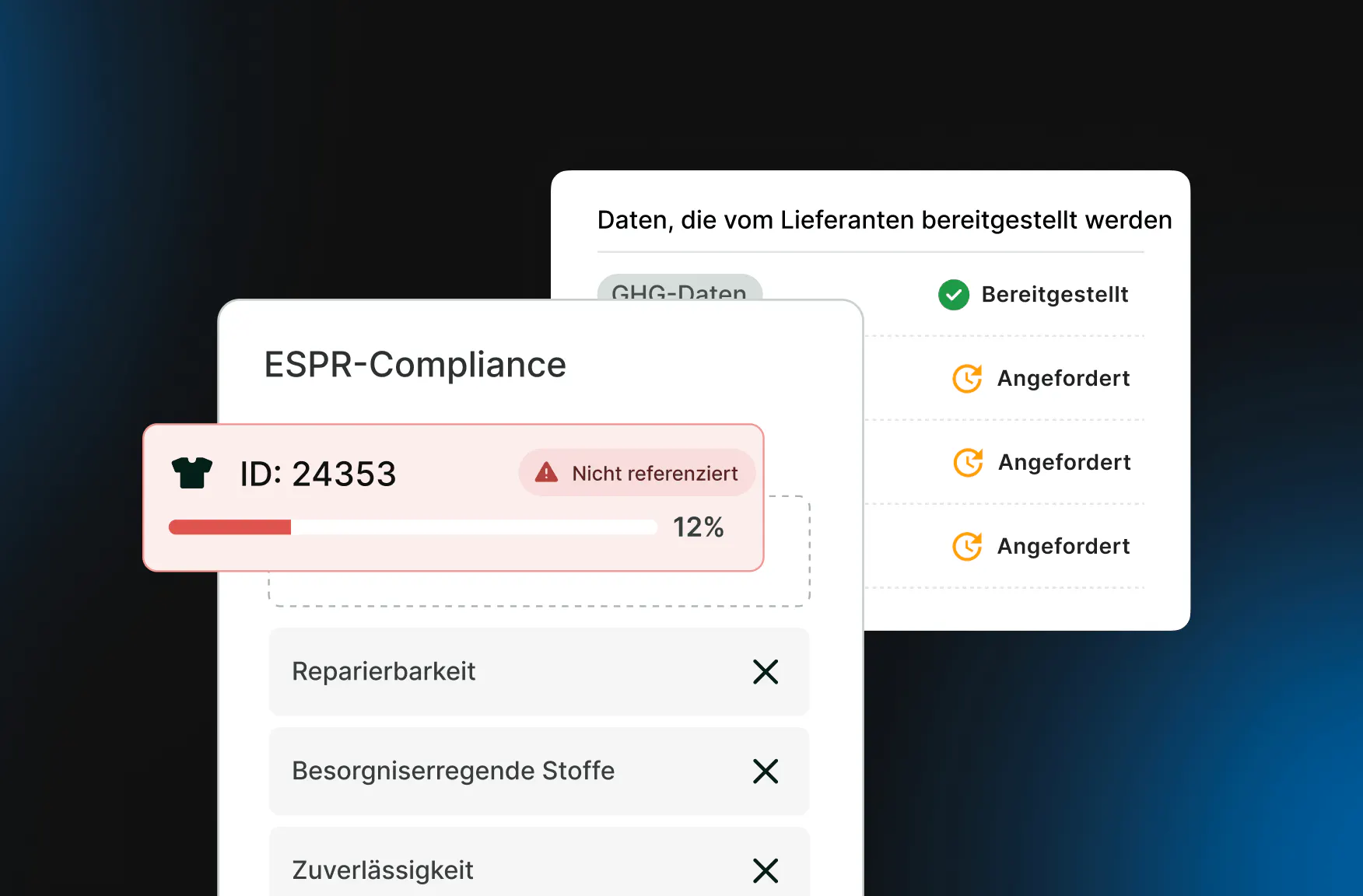This screenshot has height=896, width=1363.
Task: Click the second orange Angefordert clock icon
Action: coord(968,463)
